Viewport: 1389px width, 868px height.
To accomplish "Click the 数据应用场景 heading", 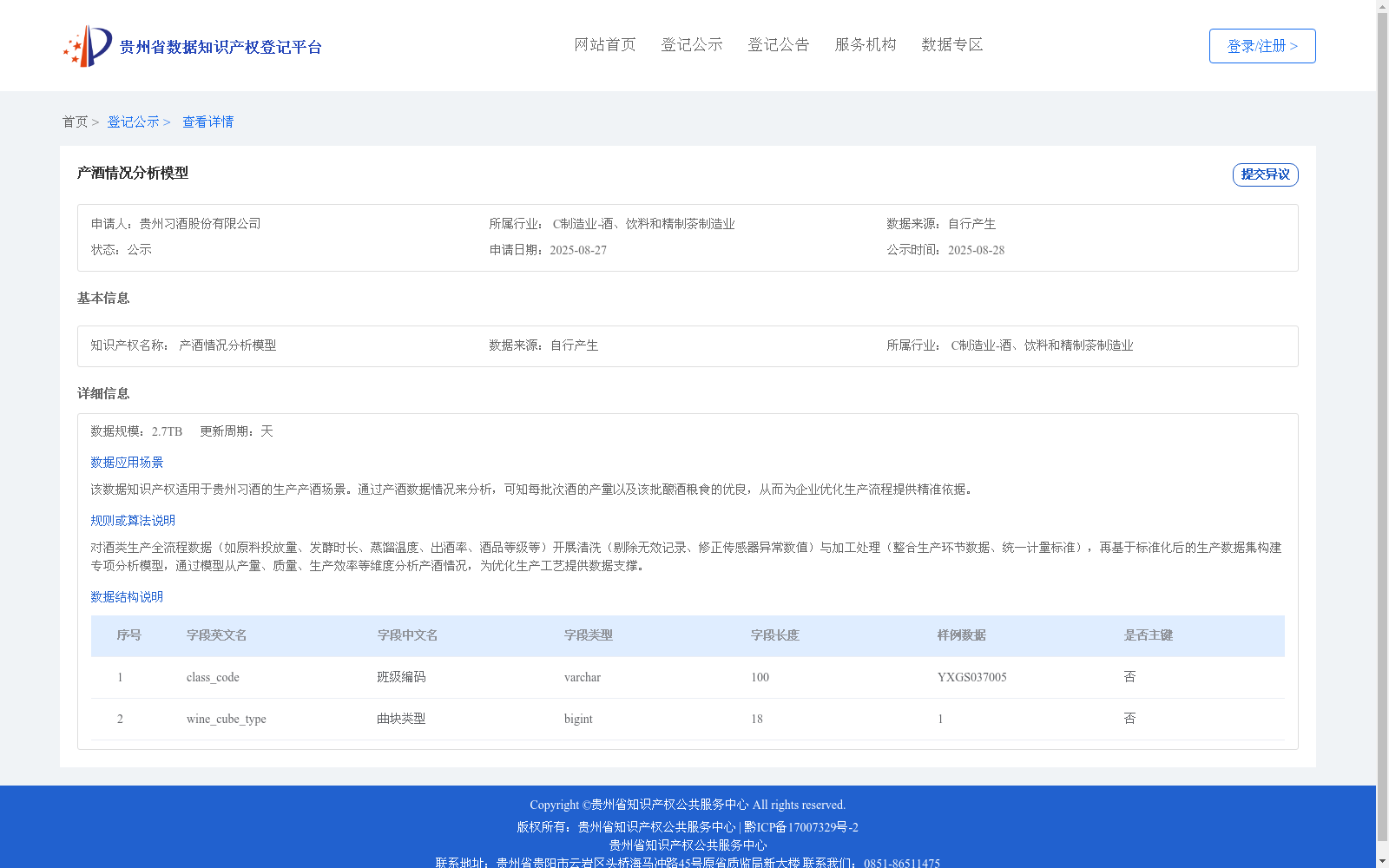I will coord(127,463).
